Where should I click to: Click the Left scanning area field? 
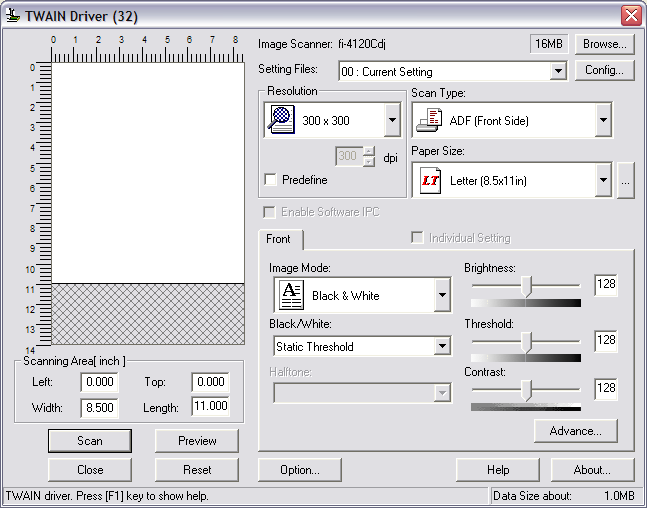pyautogui.click(x=99, y=382)
